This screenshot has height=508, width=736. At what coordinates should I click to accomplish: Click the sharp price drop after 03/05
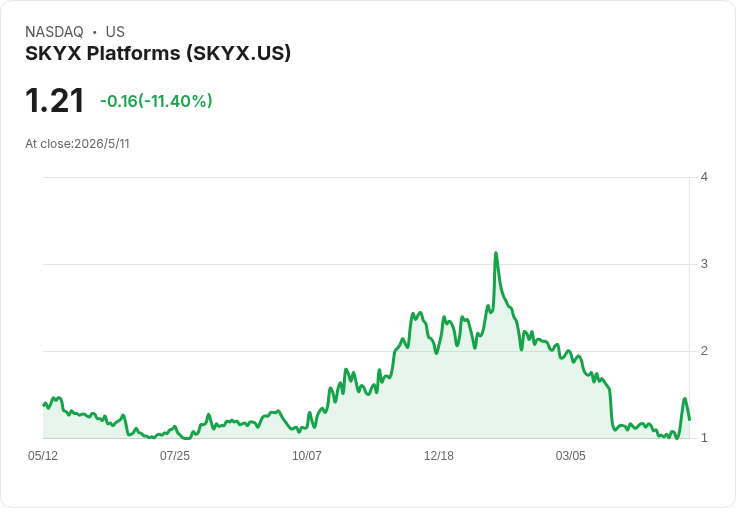(611, 408)
